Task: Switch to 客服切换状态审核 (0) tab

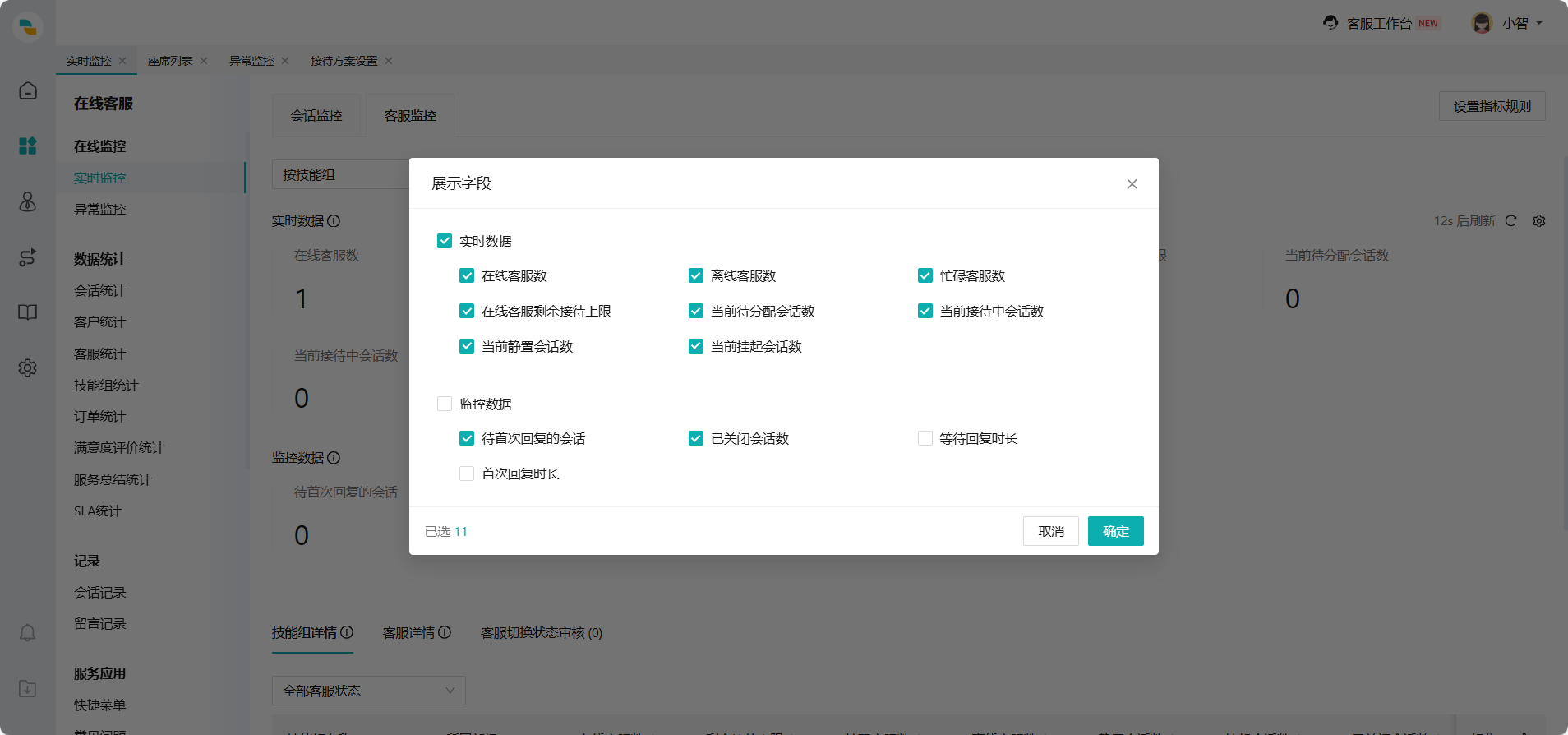Action: coord(542,632)
